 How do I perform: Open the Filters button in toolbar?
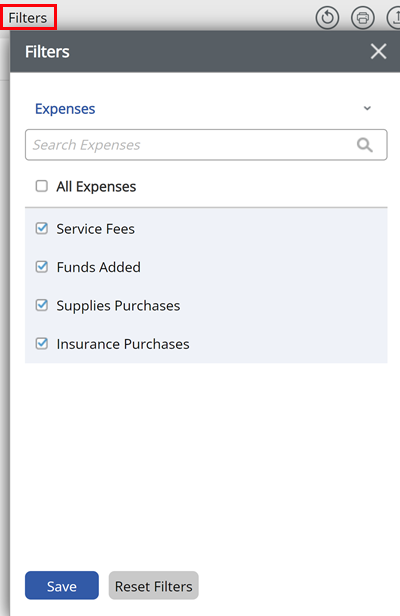coord(28,18)
